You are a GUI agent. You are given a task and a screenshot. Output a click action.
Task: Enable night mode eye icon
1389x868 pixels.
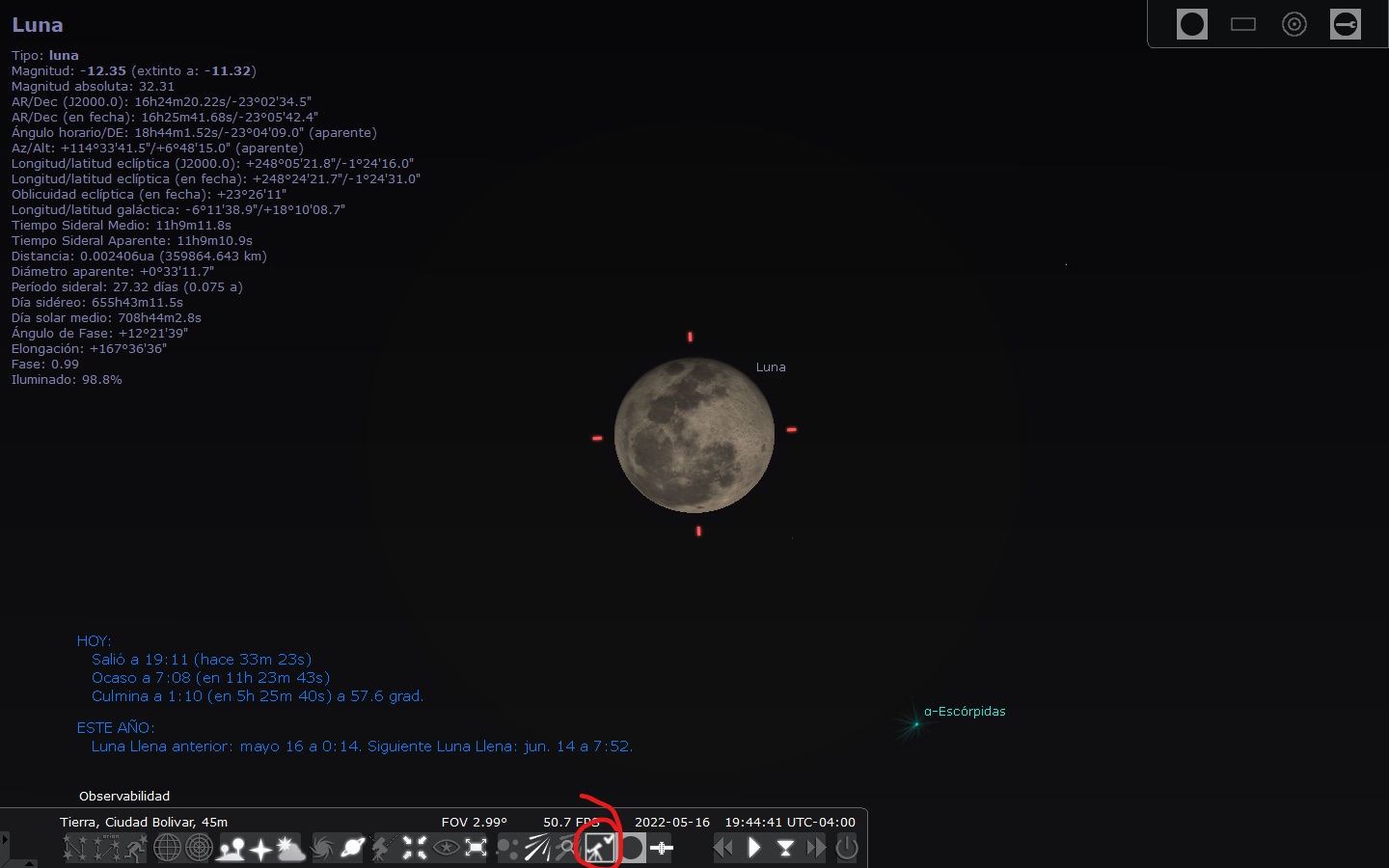coord(446,848)
